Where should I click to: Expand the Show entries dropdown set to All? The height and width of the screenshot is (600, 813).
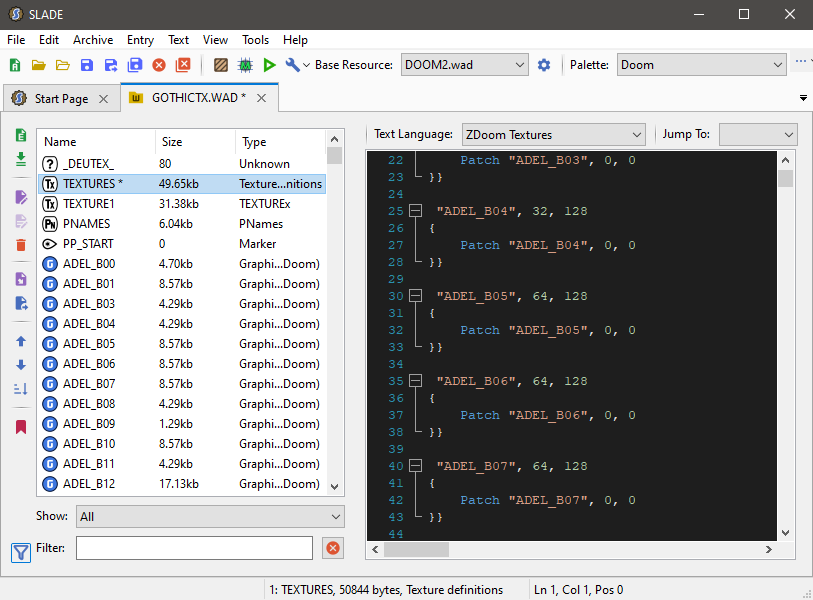coord(210,516)
